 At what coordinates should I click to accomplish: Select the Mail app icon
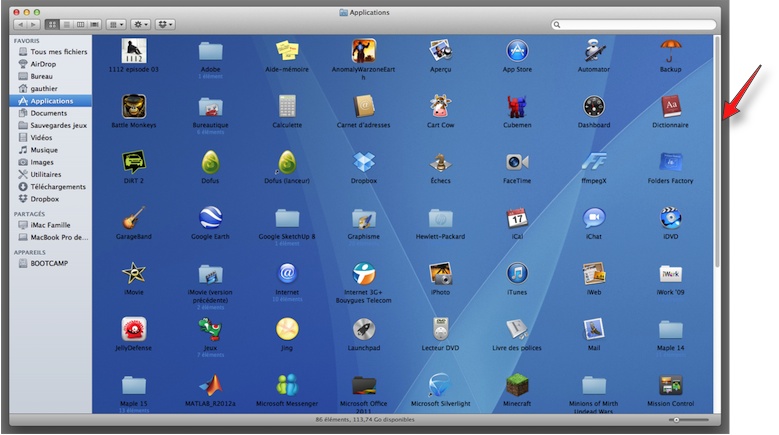tap(594, 329)
